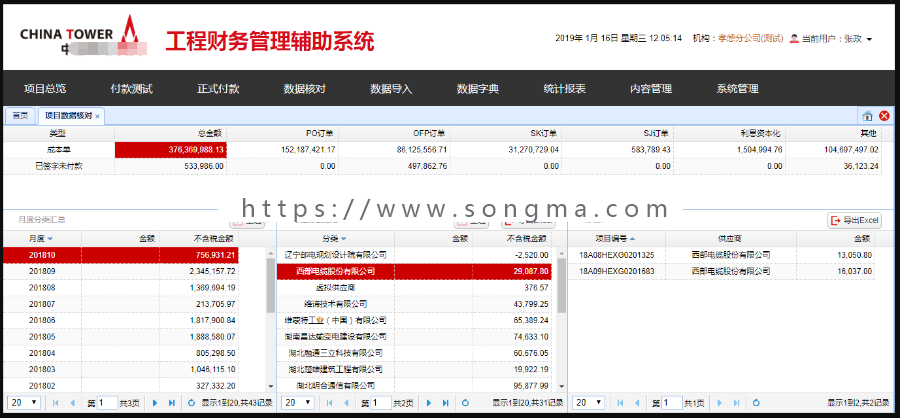Click the 利息资本化 column header
This screenshot has height=418, width=900.
(730, 133)
